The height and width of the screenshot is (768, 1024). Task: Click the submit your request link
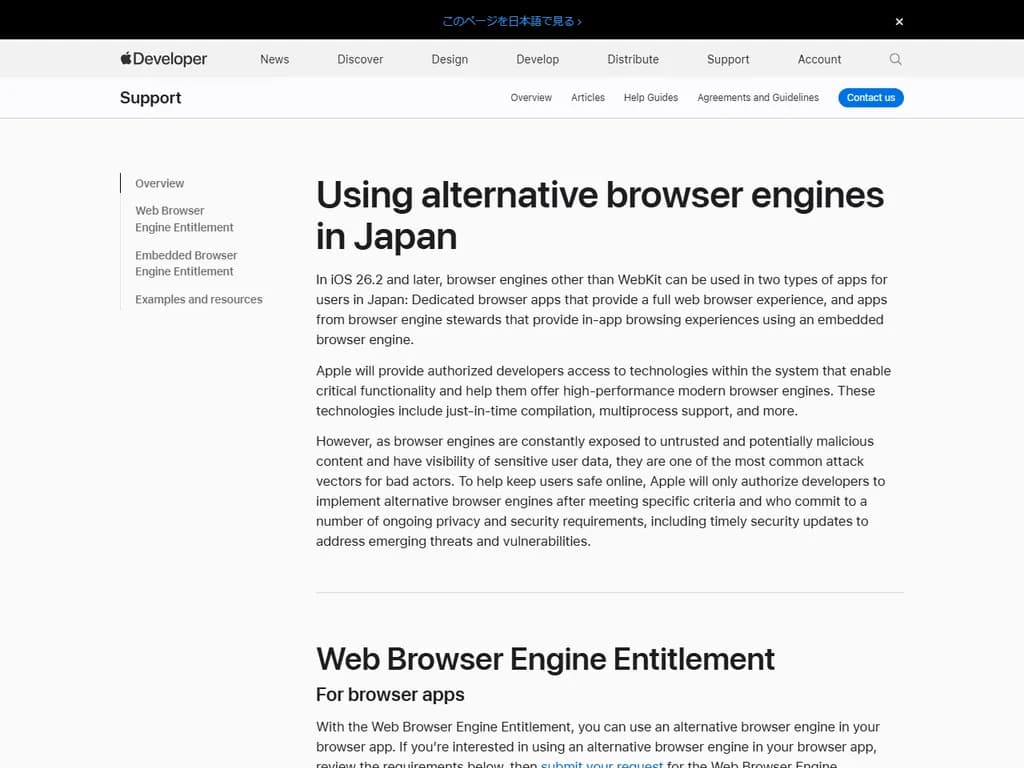601,764
